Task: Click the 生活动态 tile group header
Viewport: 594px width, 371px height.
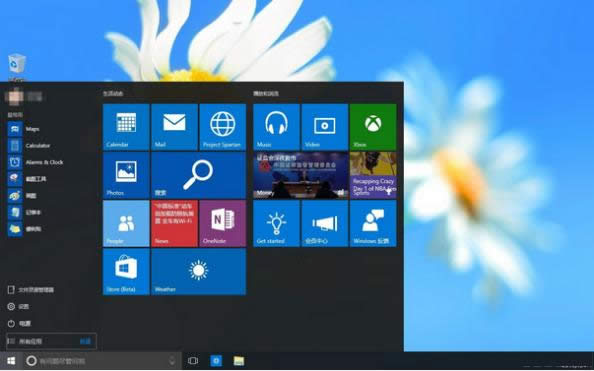Action: 113,93
